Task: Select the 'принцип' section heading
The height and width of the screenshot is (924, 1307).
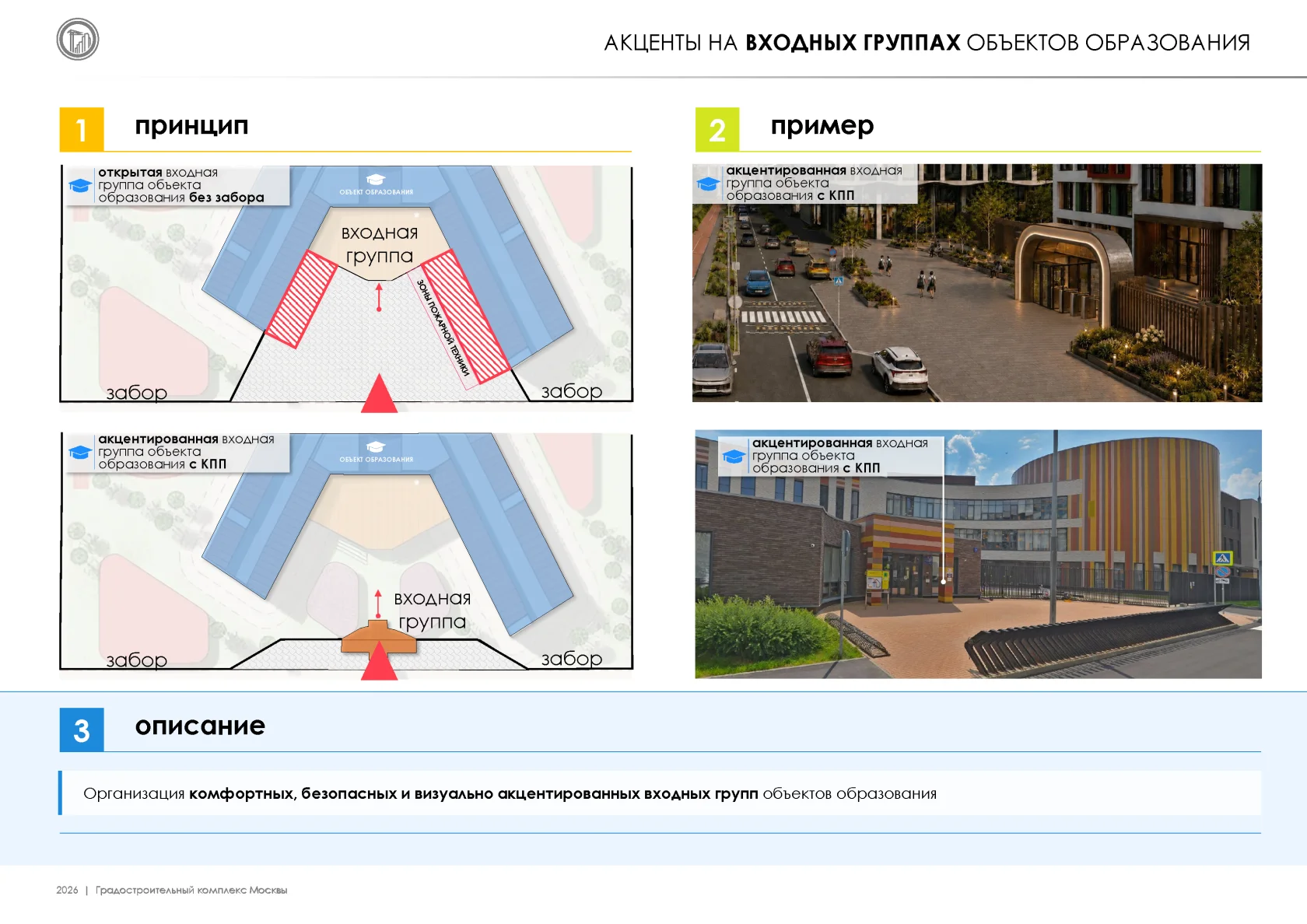Action: tap(191, 125)
